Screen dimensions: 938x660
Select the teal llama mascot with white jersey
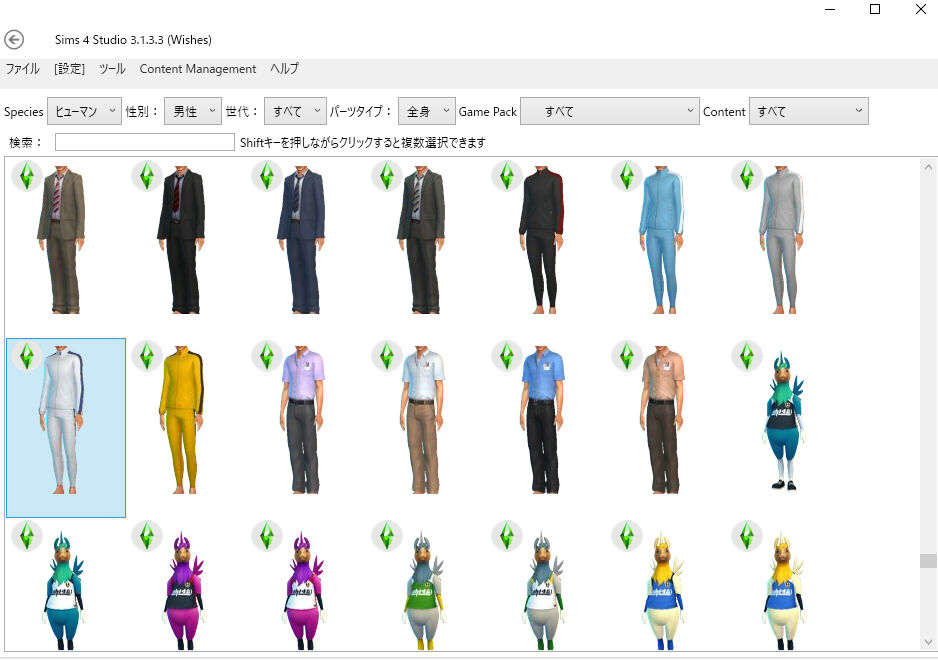point(63,591)
